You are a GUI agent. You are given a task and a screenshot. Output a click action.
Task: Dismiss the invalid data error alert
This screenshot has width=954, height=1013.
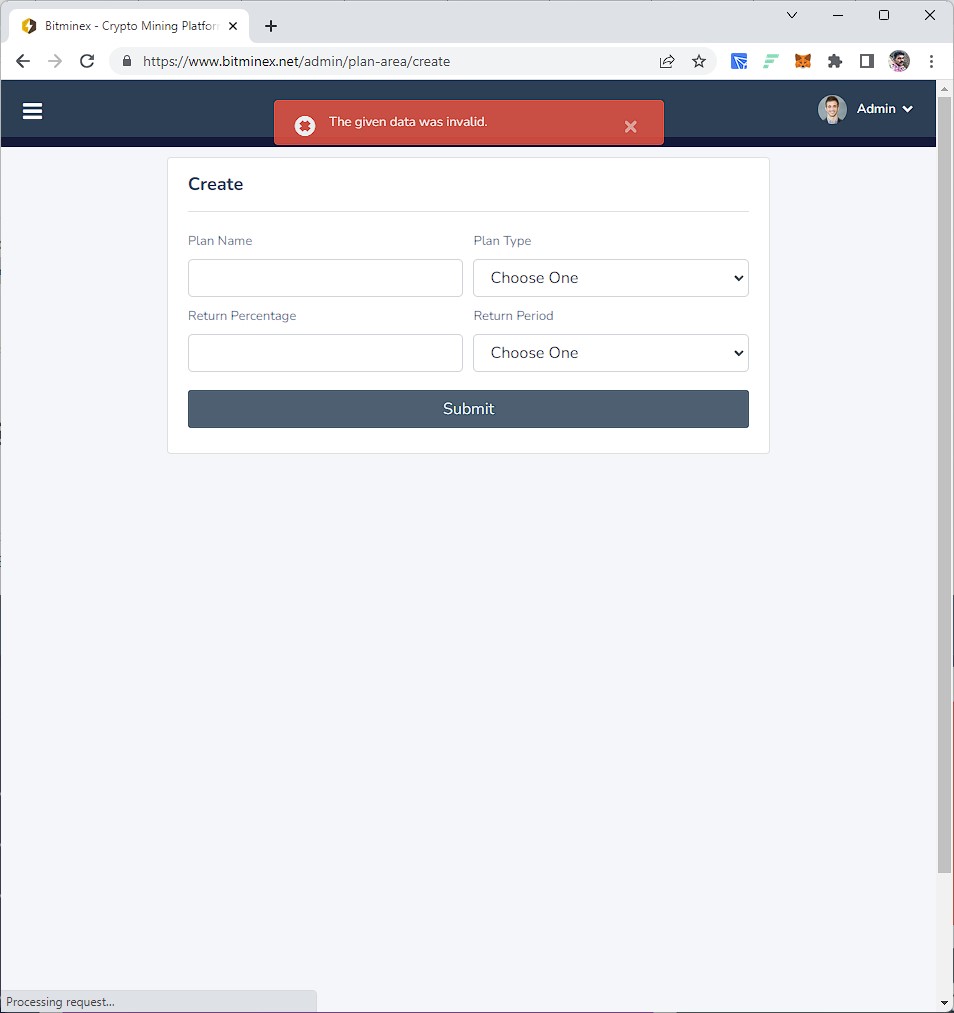[x=630, y=126]
